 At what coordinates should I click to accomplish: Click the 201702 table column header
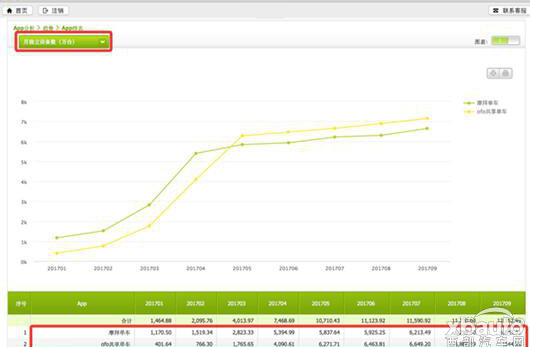196,303
